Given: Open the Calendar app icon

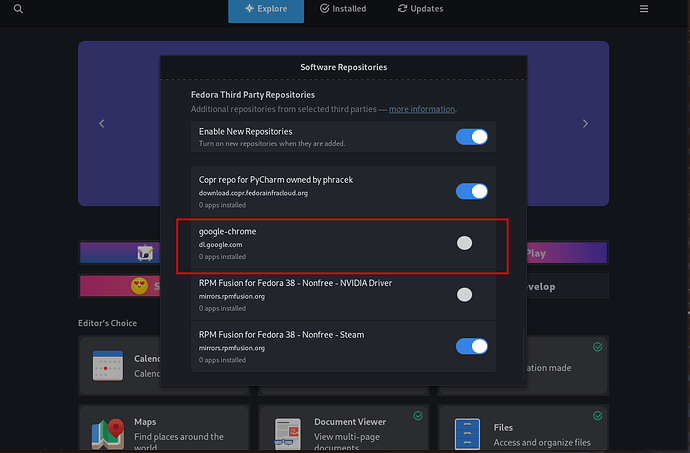Looking at the screenshot, I should [108, 365].
